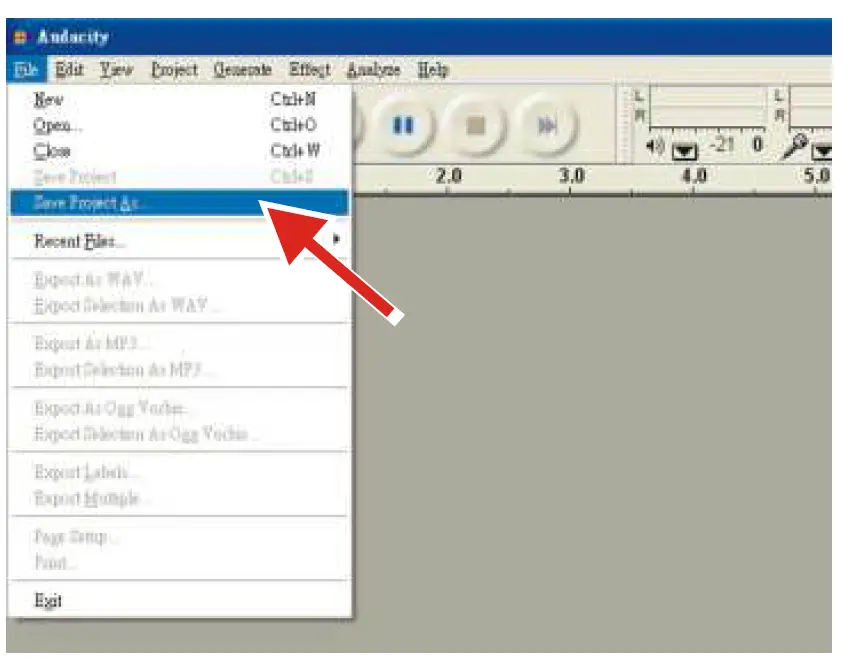Select Save Project As... menu entry
Screen dimensions: 851x660
pyautogui.click(x=179, y=203)
